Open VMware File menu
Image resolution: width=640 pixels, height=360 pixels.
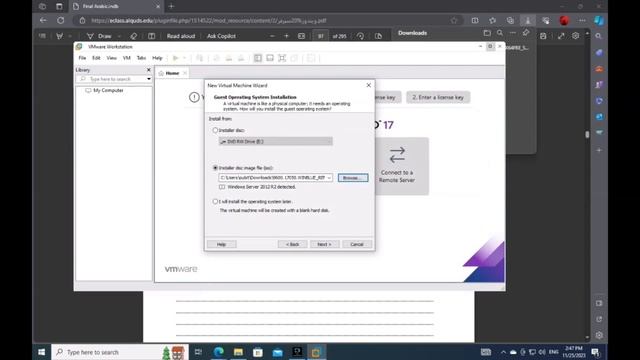82,58
